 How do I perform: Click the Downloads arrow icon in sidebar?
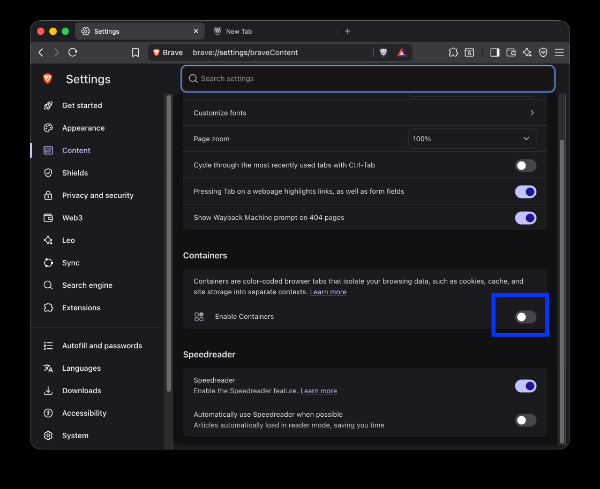[48, 391]
